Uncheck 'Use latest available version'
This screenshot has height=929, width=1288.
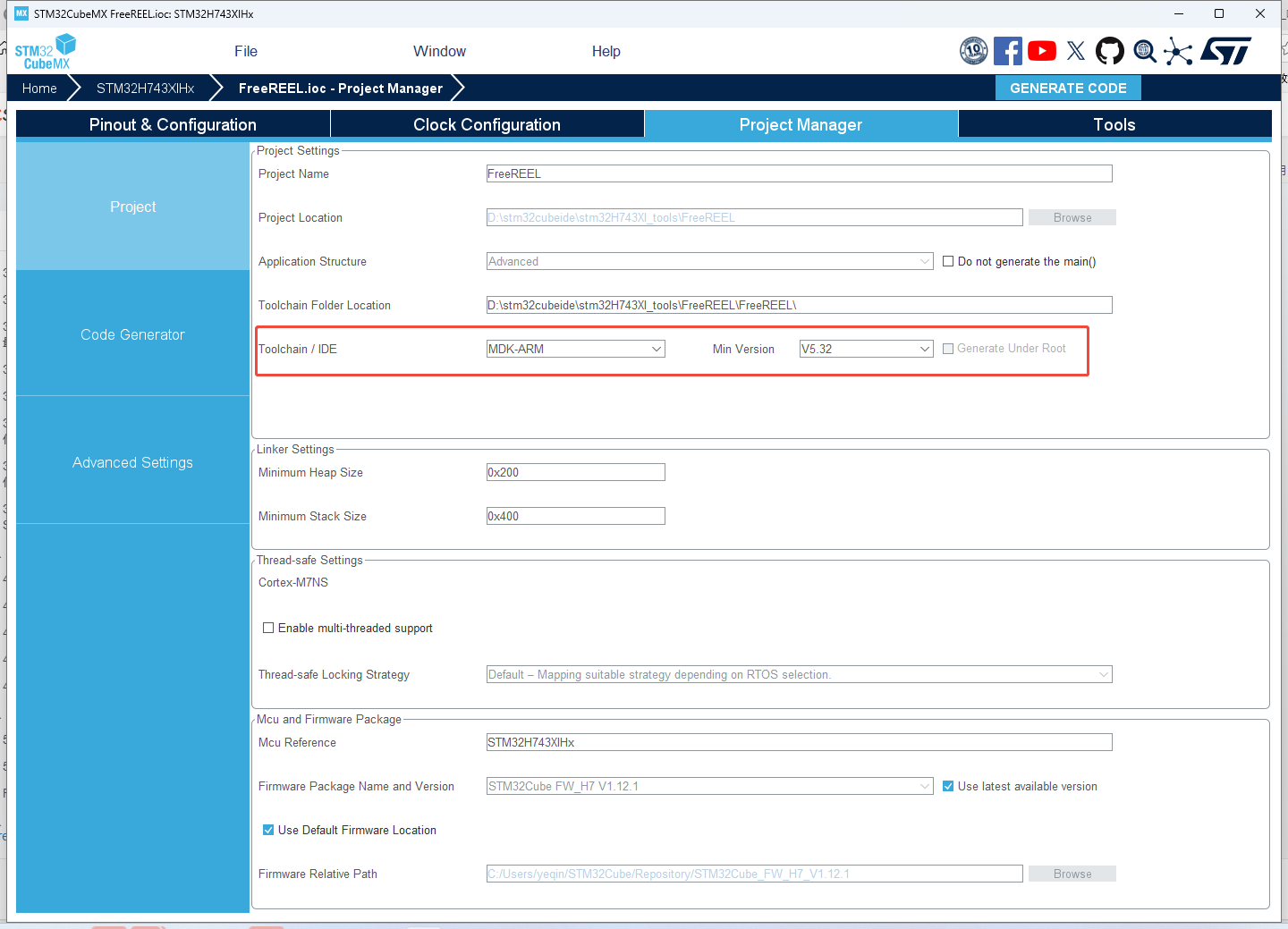[x=948, y=786]
